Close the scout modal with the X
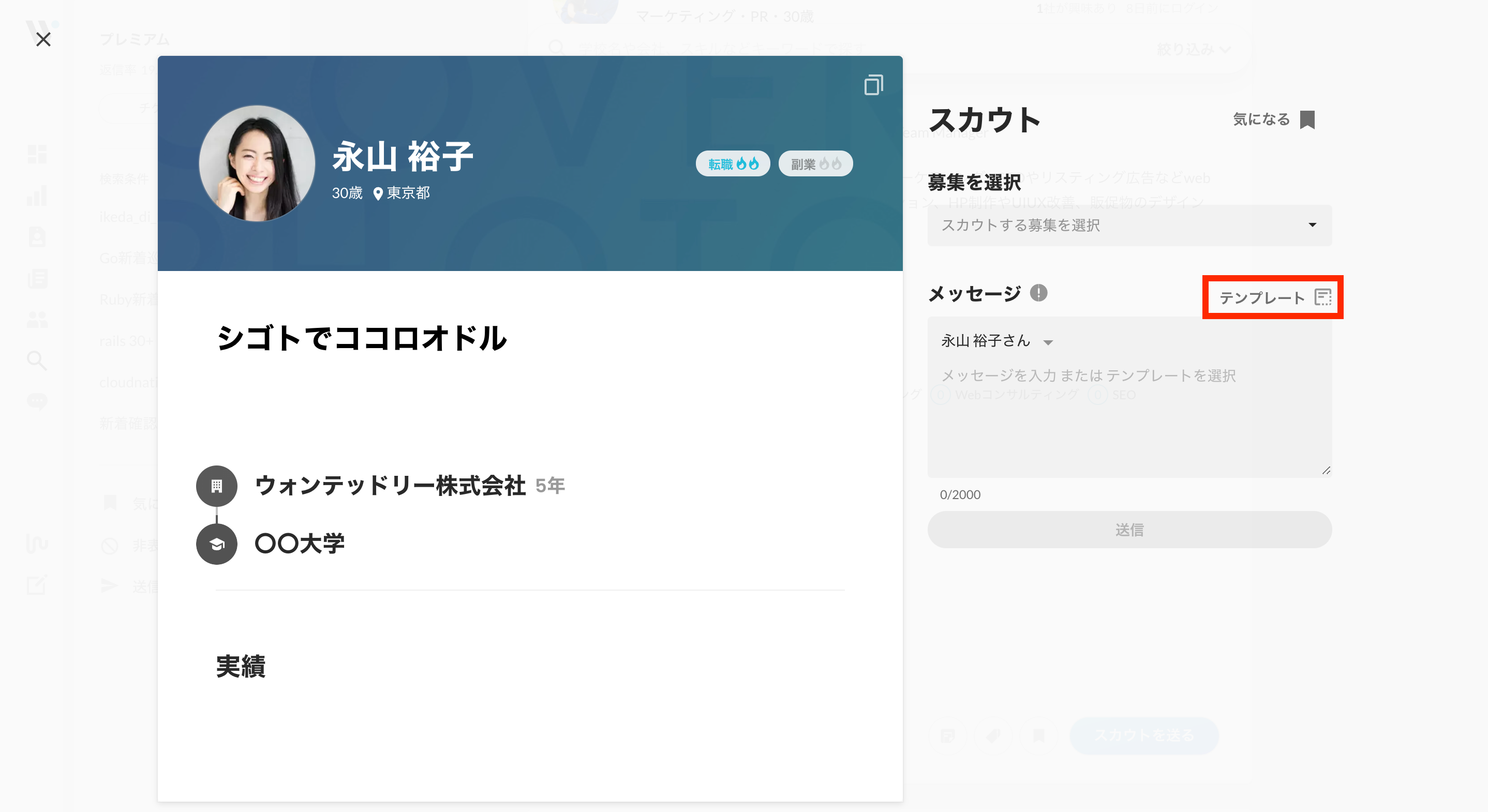1488x812 pixels. (x=43, y=39)
